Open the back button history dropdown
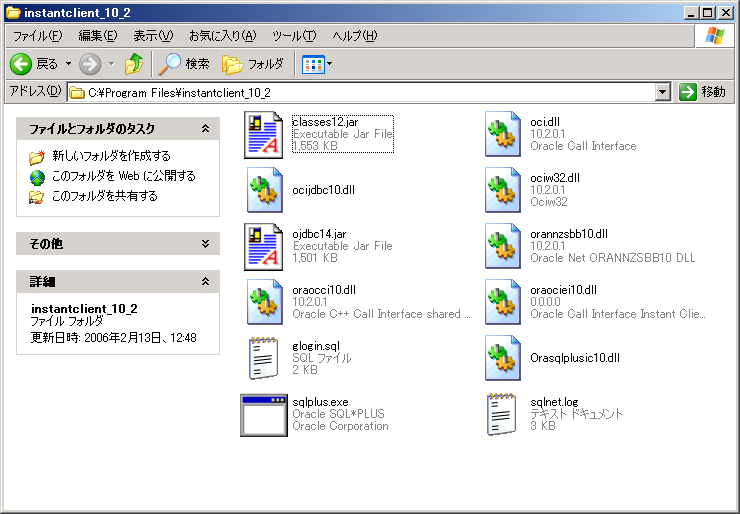Screen dimensions: 740x514 [x=68, y=64]
